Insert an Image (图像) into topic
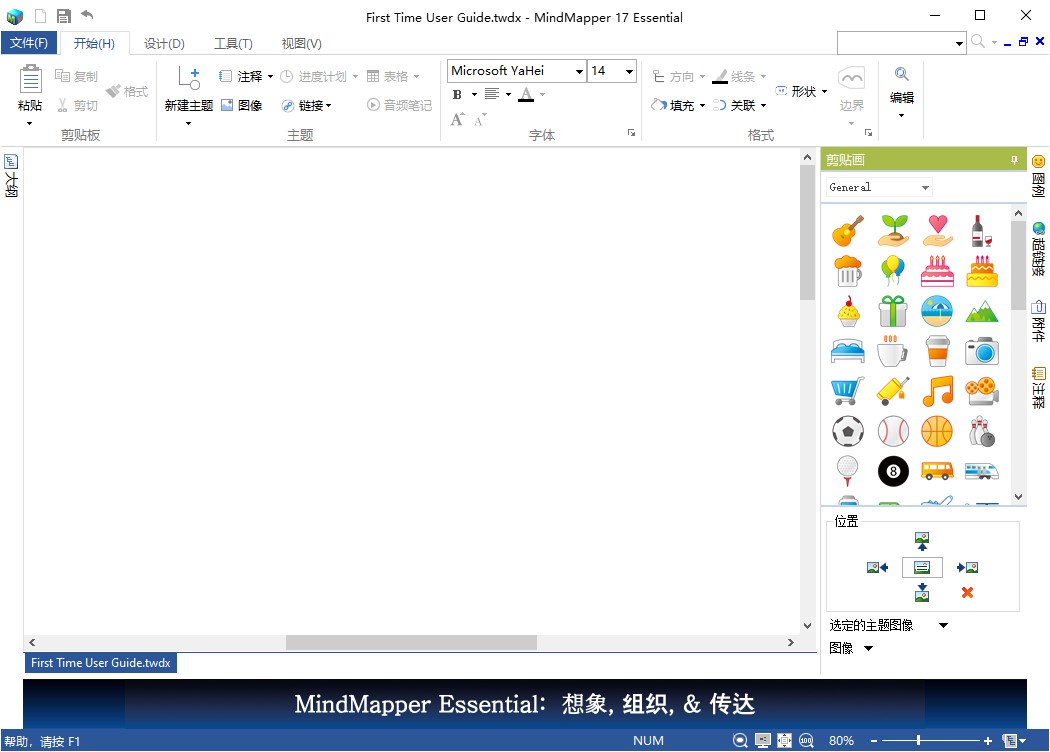This screenshot has width=1050, height=752. coord(242,105)
